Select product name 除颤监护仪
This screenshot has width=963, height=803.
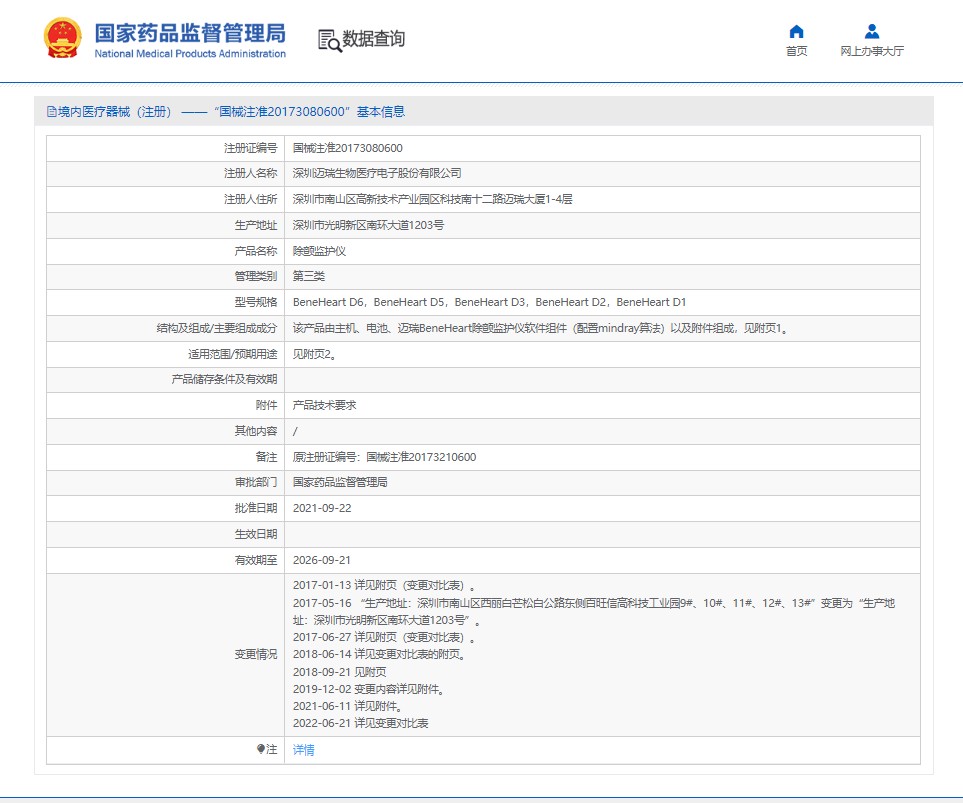coord(319,251)
